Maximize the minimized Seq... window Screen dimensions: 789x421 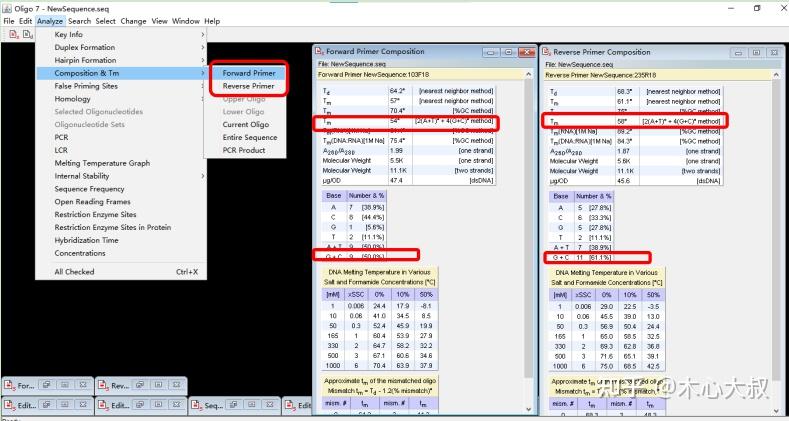252,404
